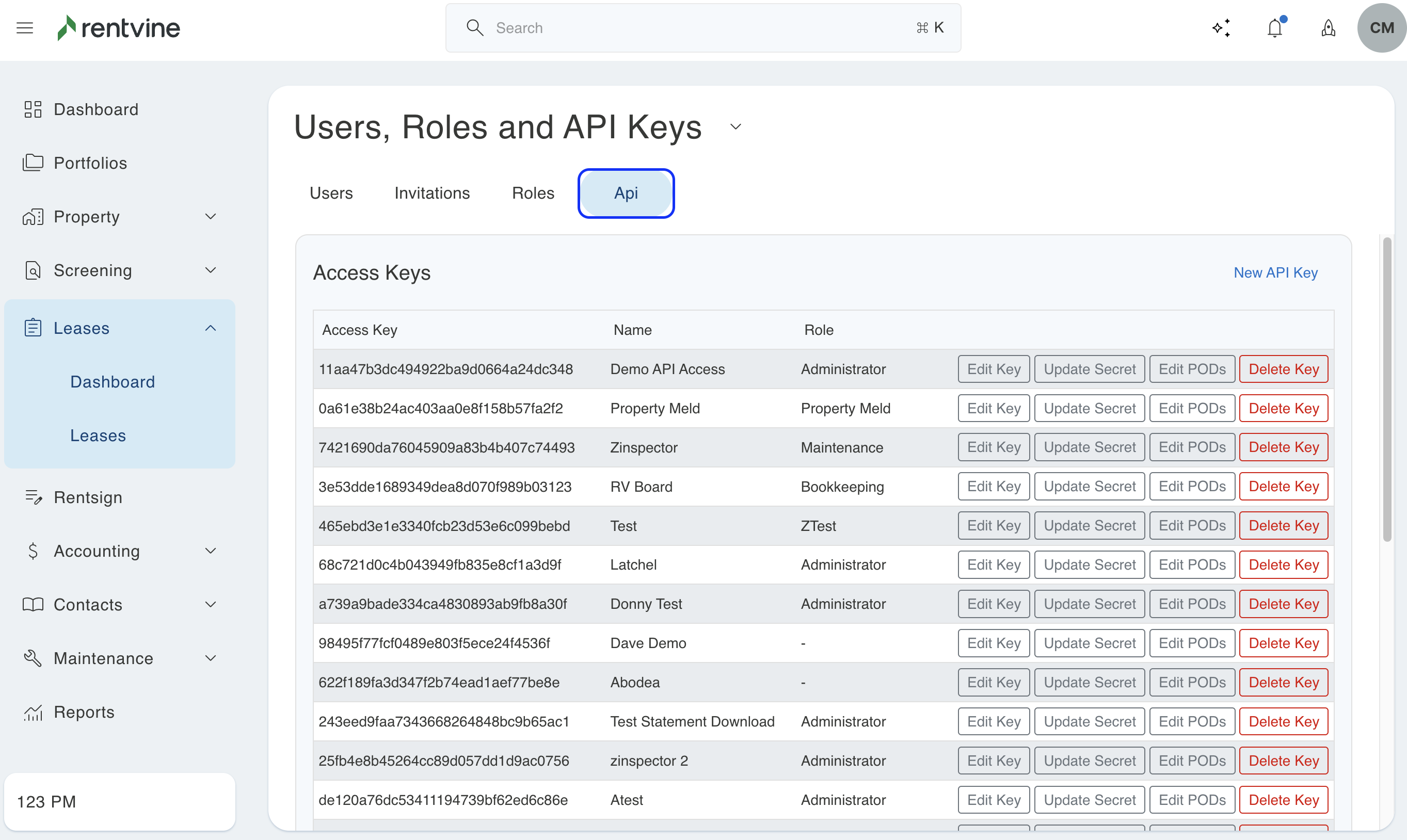This screenshot has height=840, width=1407.
Task: Click the rocket launch icon
Action: [x=1329, y=28]
